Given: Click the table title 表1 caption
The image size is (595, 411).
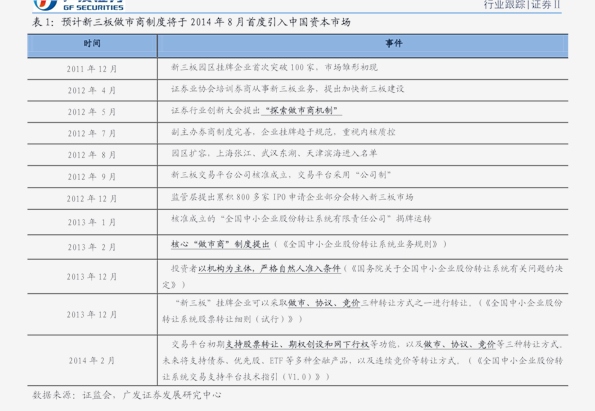Looking at the screenshot, I should point(191,22).
